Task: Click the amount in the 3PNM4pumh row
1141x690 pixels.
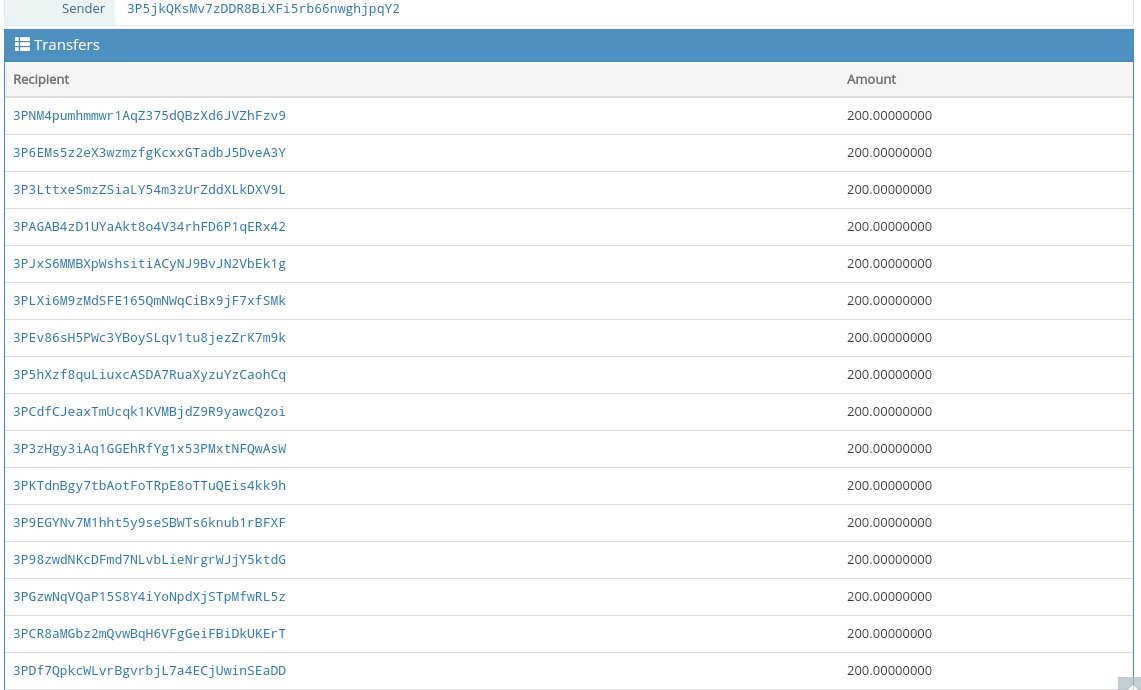Action: (x=889, y=115)
